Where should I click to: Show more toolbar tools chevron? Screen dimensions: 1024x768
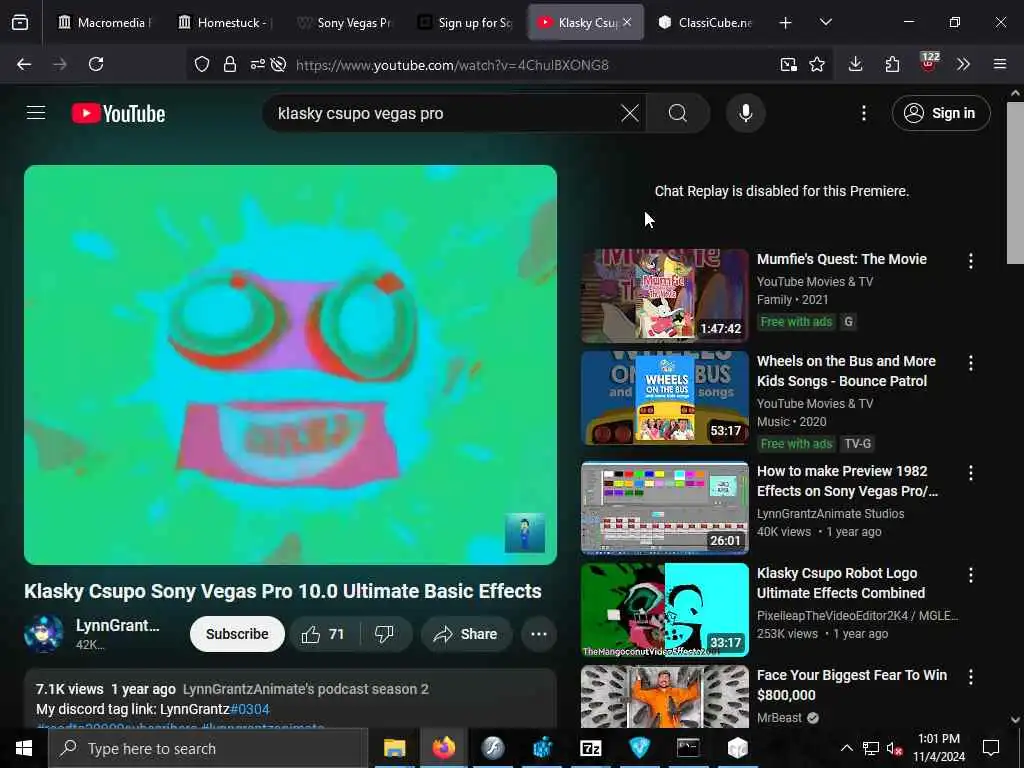pos(963,64)
